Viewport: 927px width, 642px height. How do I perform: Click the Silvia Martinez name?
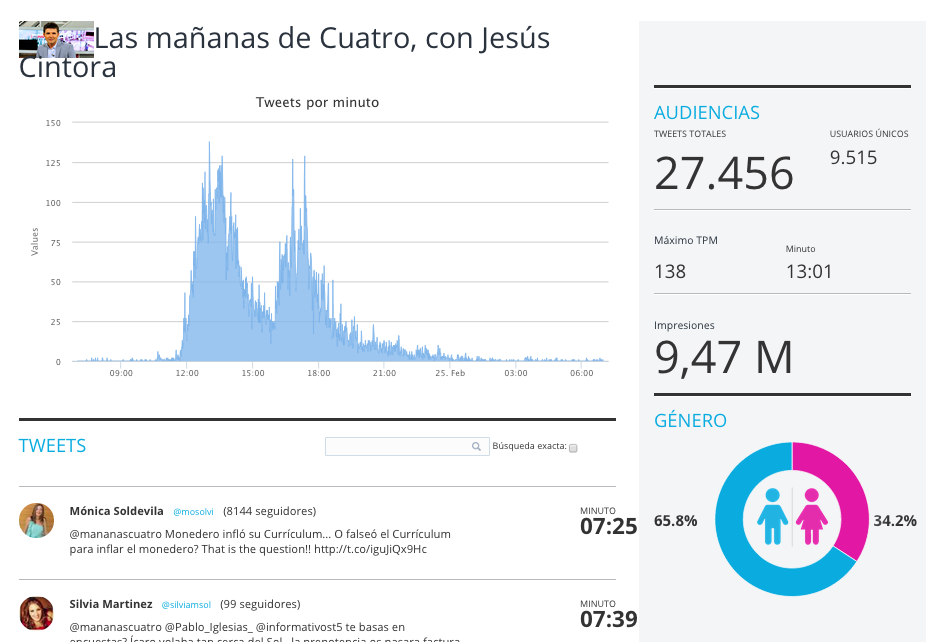(111, 604)
